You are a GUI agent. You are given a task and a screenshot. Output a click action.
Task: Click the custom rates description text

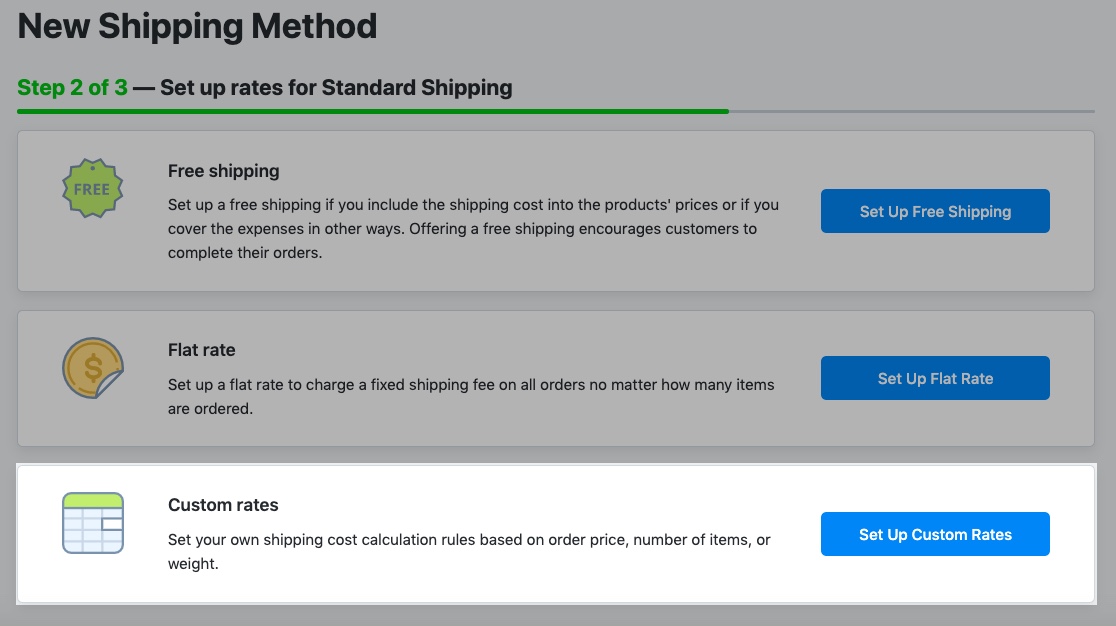[468, 551]
